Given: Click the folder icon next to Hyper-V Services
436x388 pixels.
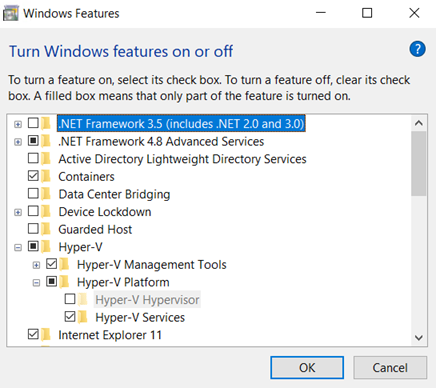Looking at the screenshot, I should tap(83, 317).
